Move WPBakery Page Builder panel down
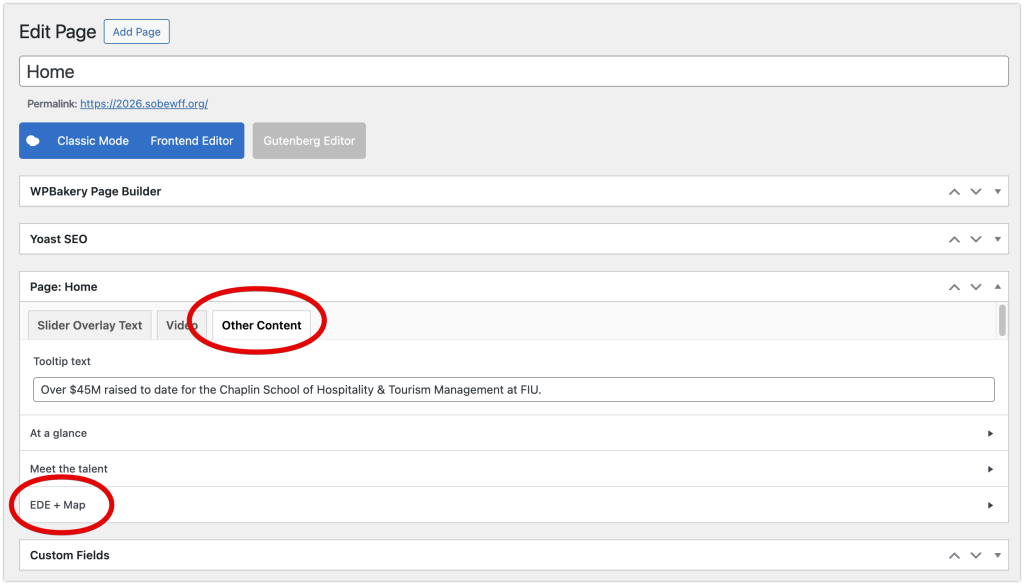This screenshot has width=1024, height=585. coord(976,192)
